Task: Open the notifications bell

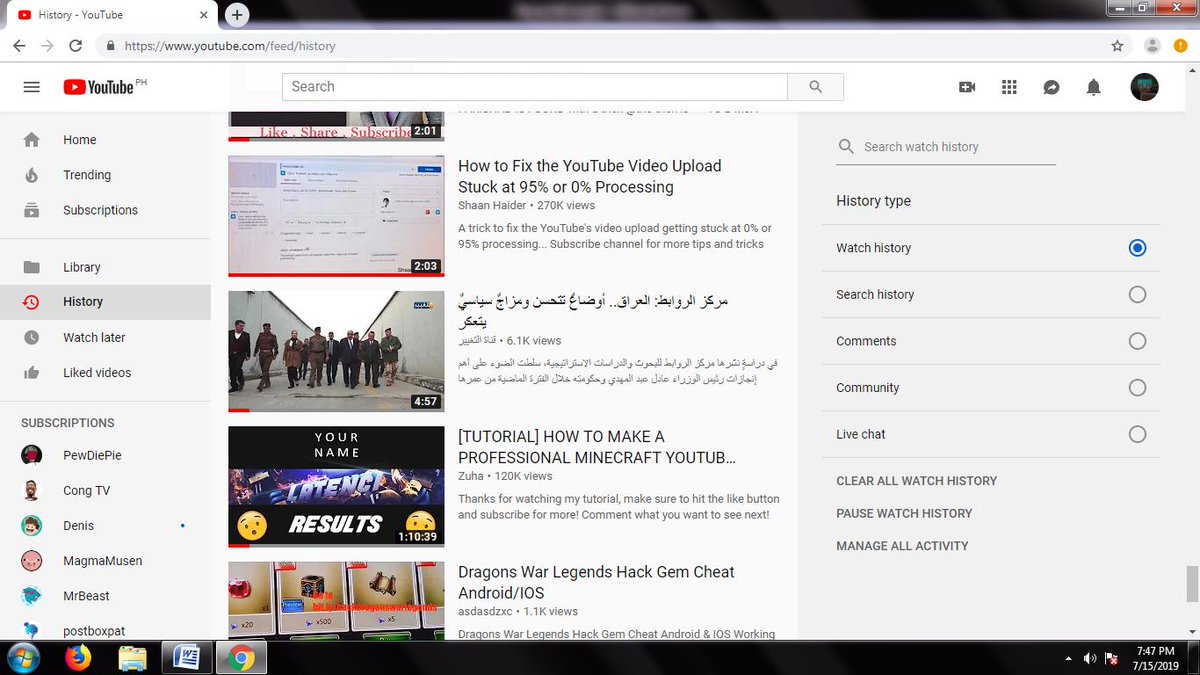Action: [1093, 87]
